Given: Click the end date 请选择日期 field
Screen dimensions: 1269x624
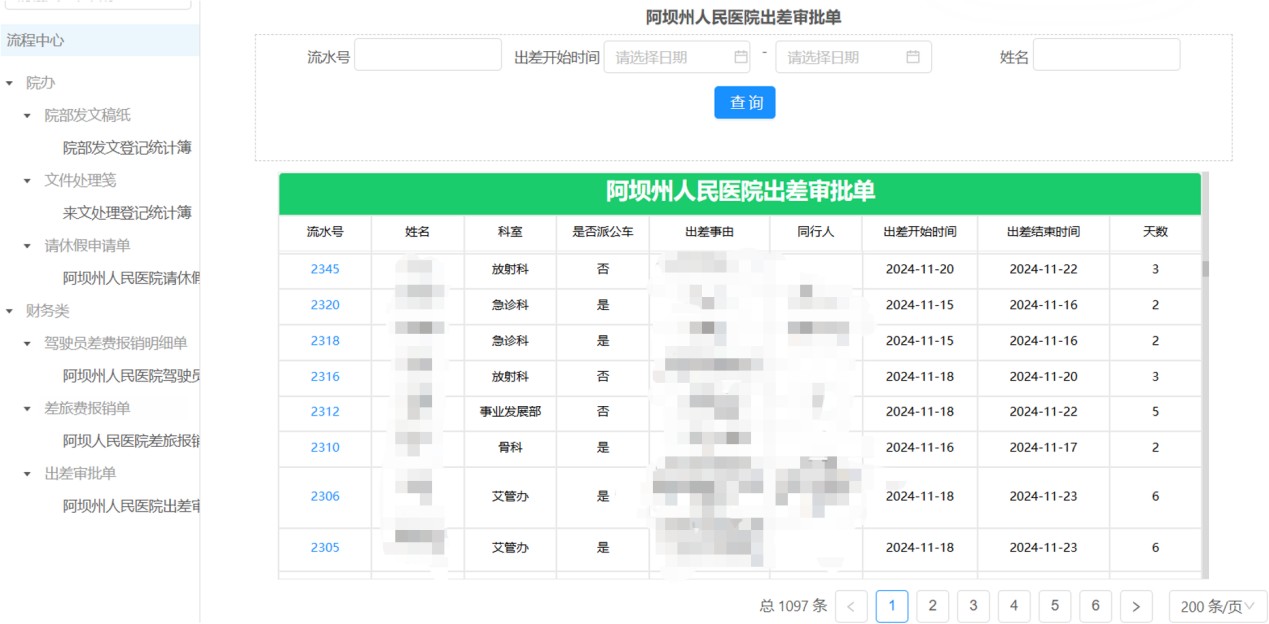Looking at the screenshot, I should point(853,57).
